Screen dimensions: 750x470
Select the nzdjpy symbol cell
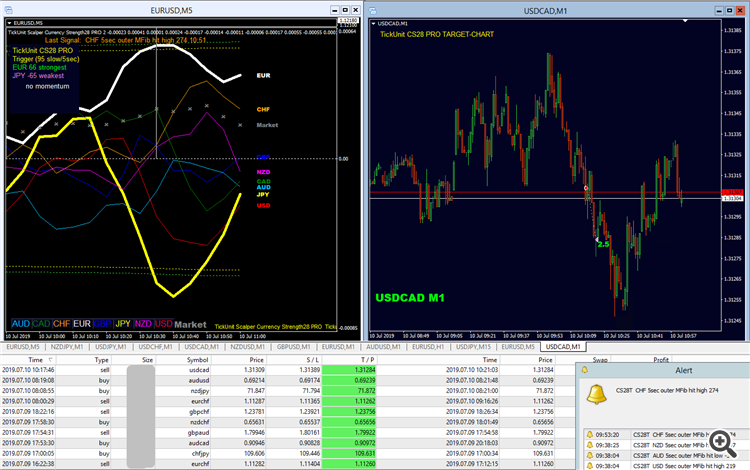[200, 391]
